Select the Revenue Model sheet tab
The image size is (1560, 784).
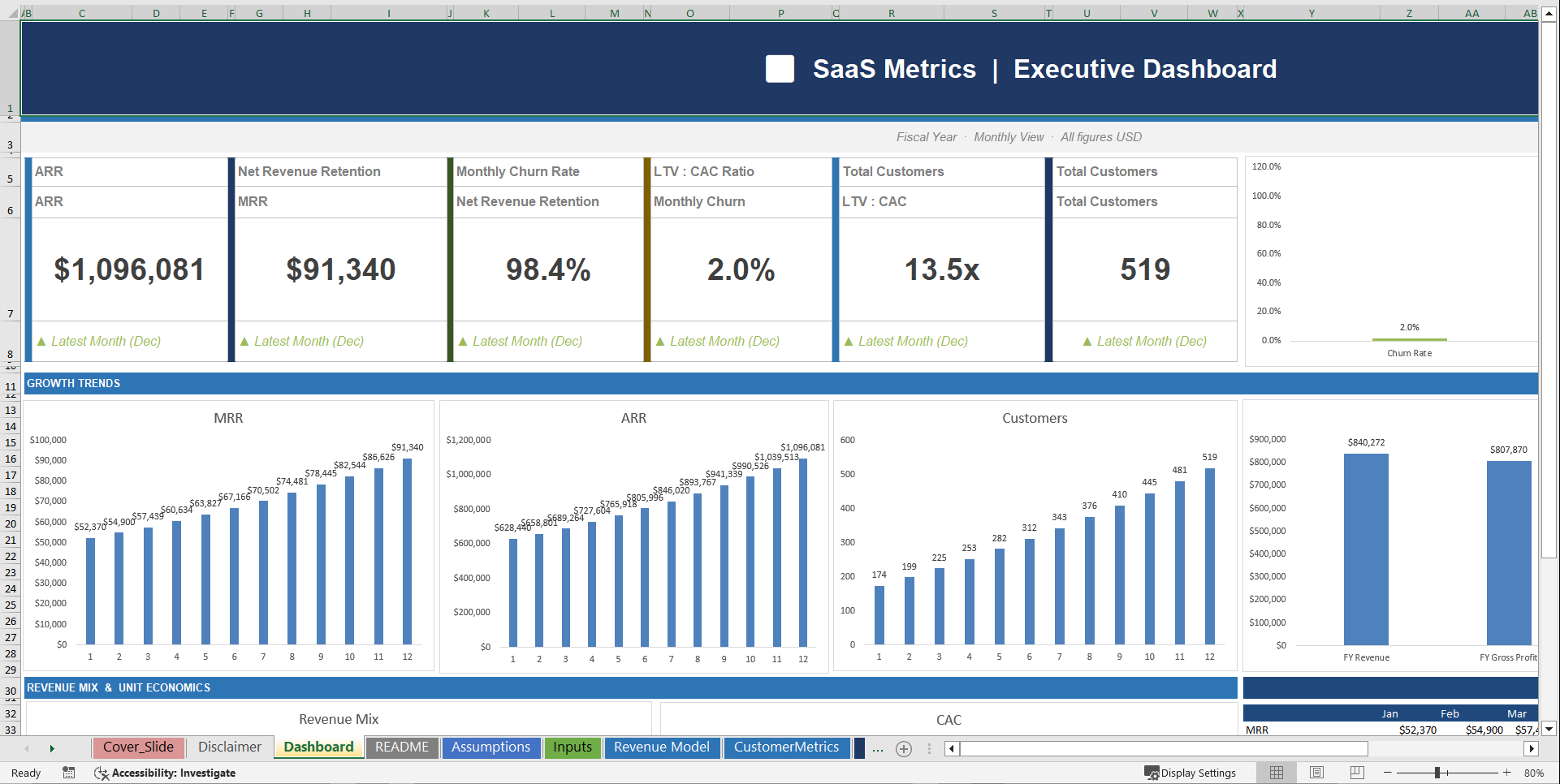point(662,747)
